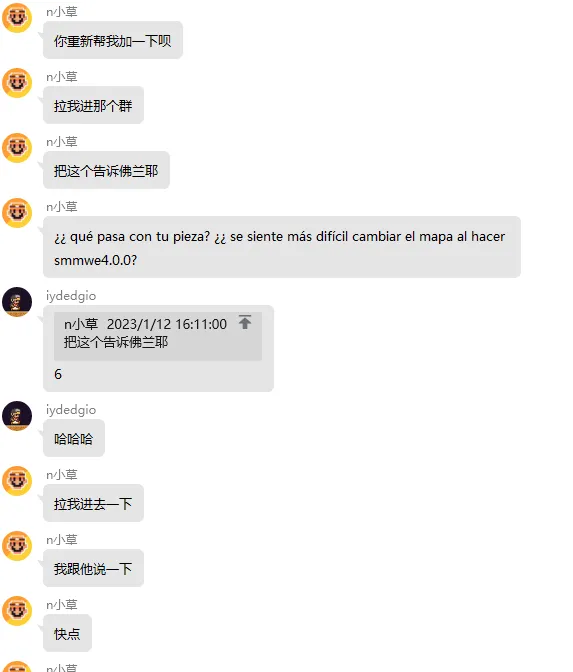Open avatar beside '快点' message
The height and width of the screenshot is (672, 573).
pyautogui.click(x=17, y=611)
